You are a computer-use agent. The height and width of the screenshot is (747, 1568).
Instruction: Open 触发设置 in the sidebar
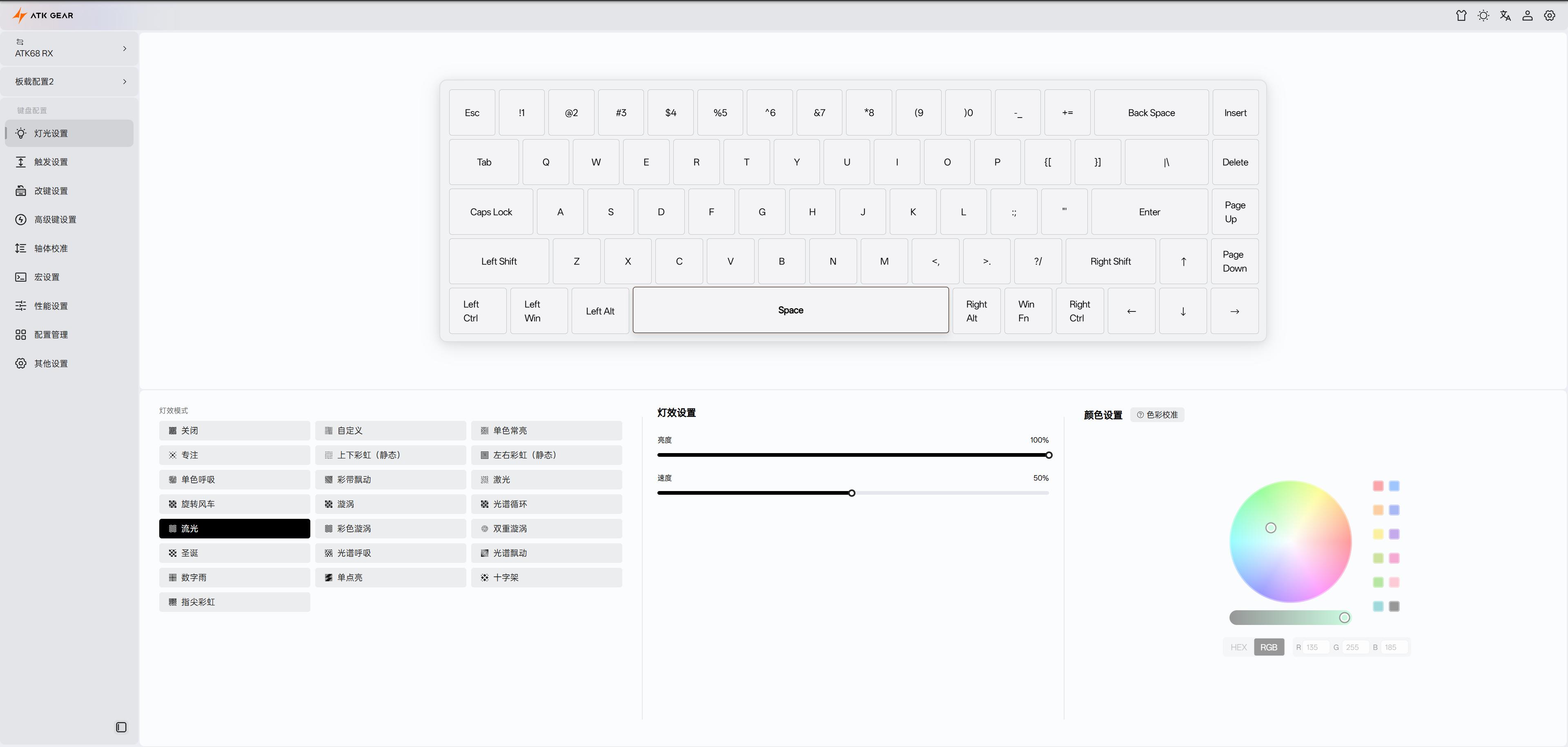pos(51,162)
